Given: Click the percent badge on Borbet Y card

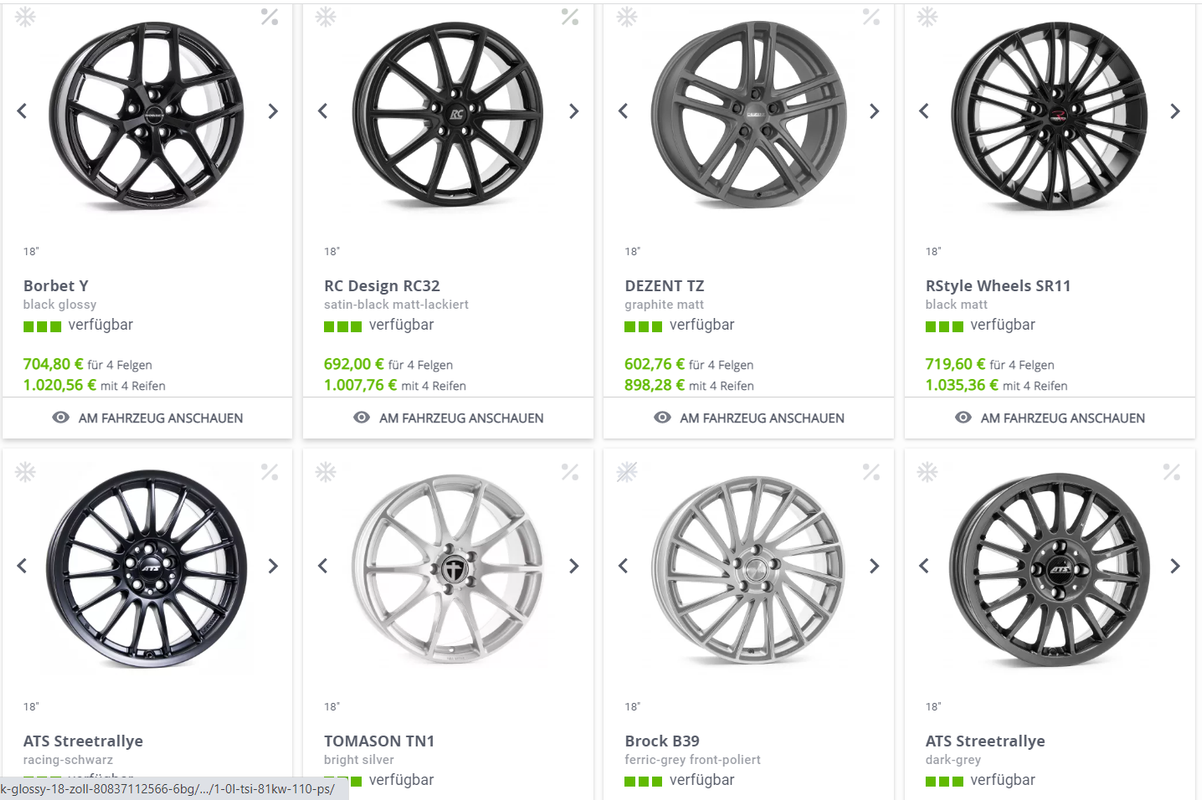Looking at the screenshot, I should click(x=269, y=16).
